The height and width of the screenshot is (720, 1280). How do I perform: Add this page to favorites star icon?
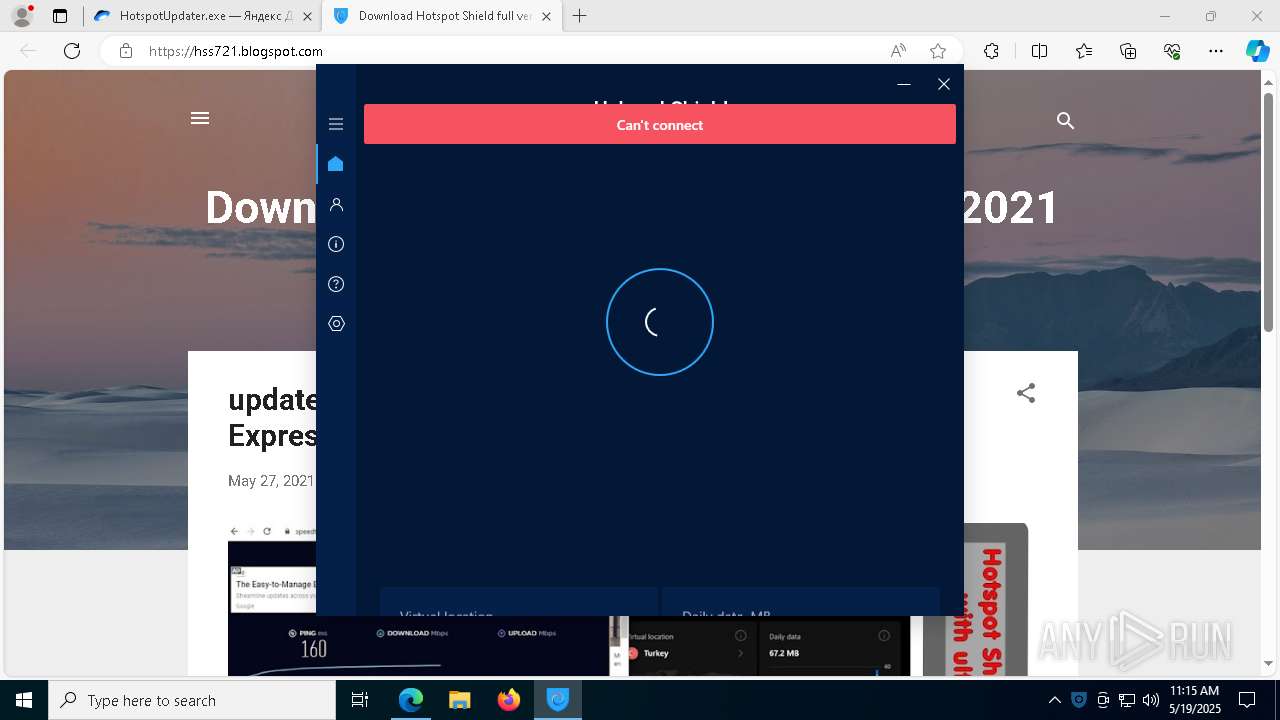click(x=938, y=51)
